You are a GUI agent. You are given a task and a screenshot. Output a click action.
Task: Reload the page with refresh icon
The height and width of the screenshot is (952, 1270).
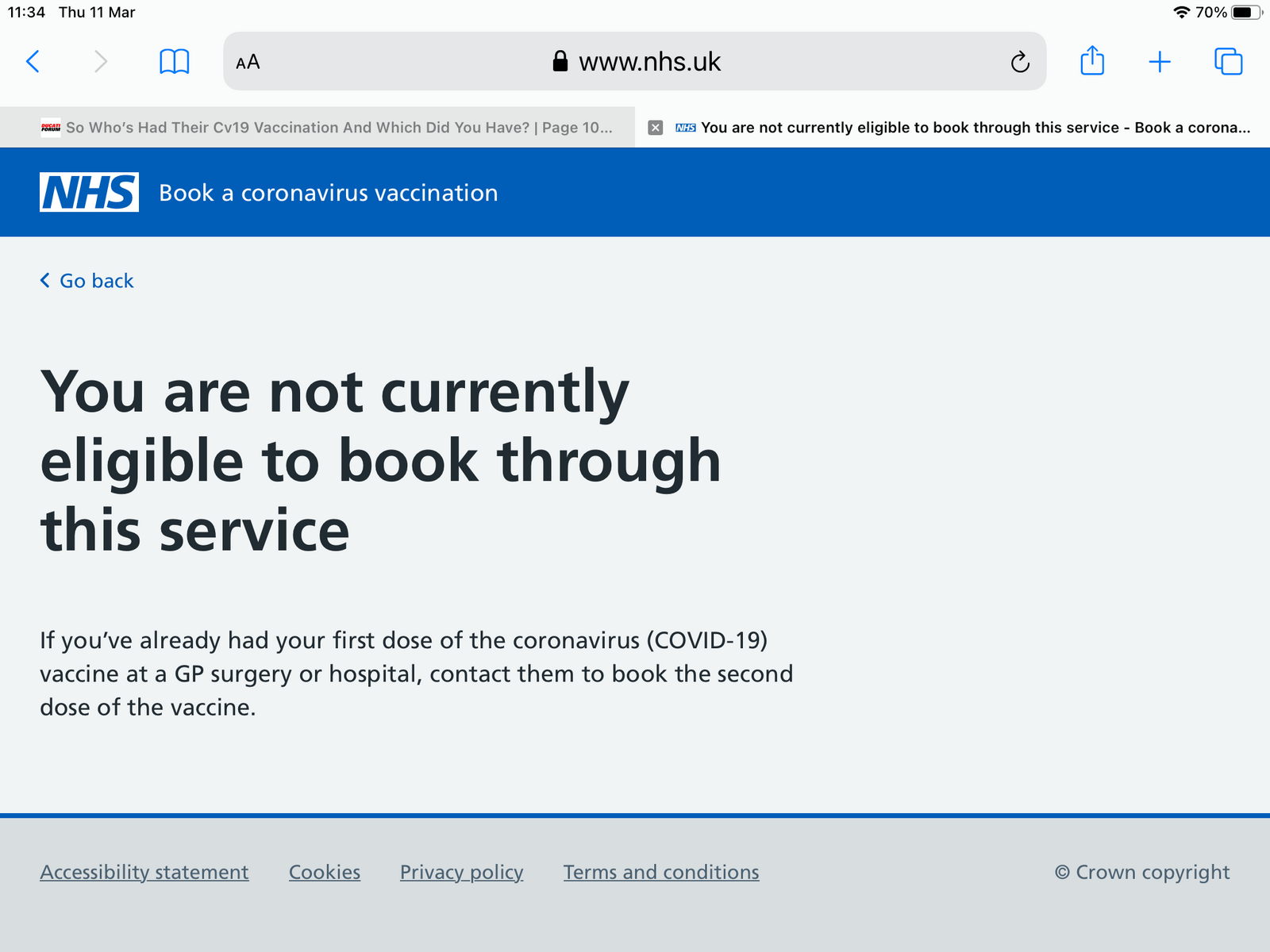[x=1020, y=62]
